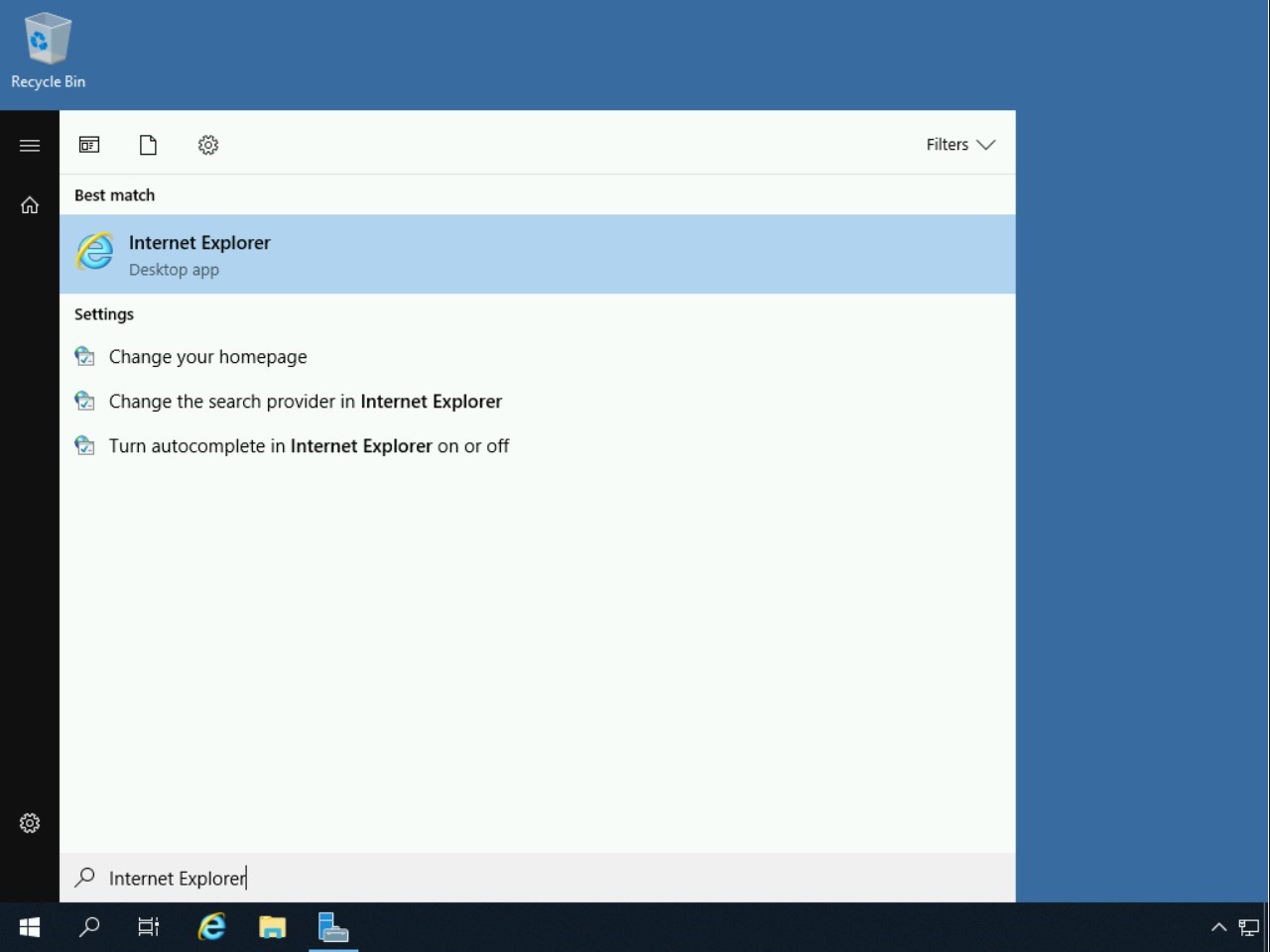This screenshot has width=1270, height=952.
Task: Open Change your homepage setting
Action: pyautogui.click(x=207, y=357)
